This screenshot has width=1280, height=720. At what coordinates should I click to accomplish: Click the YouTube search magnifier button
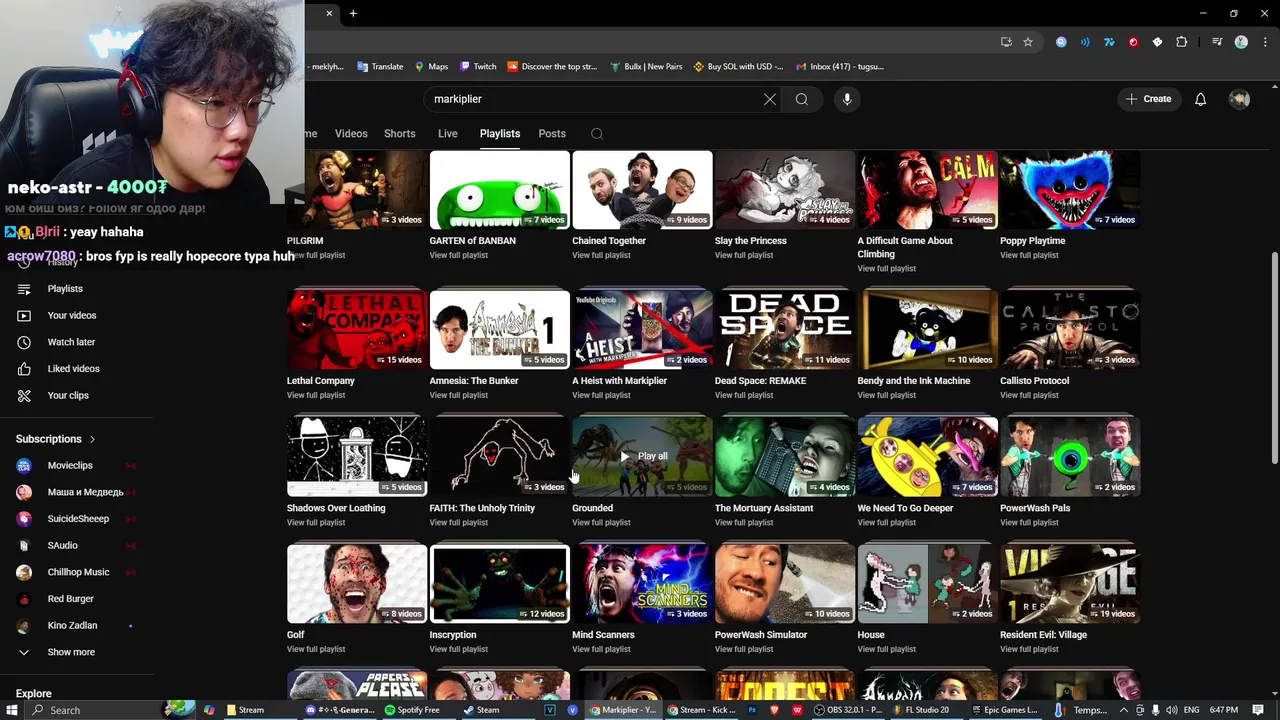coord(801,99)
